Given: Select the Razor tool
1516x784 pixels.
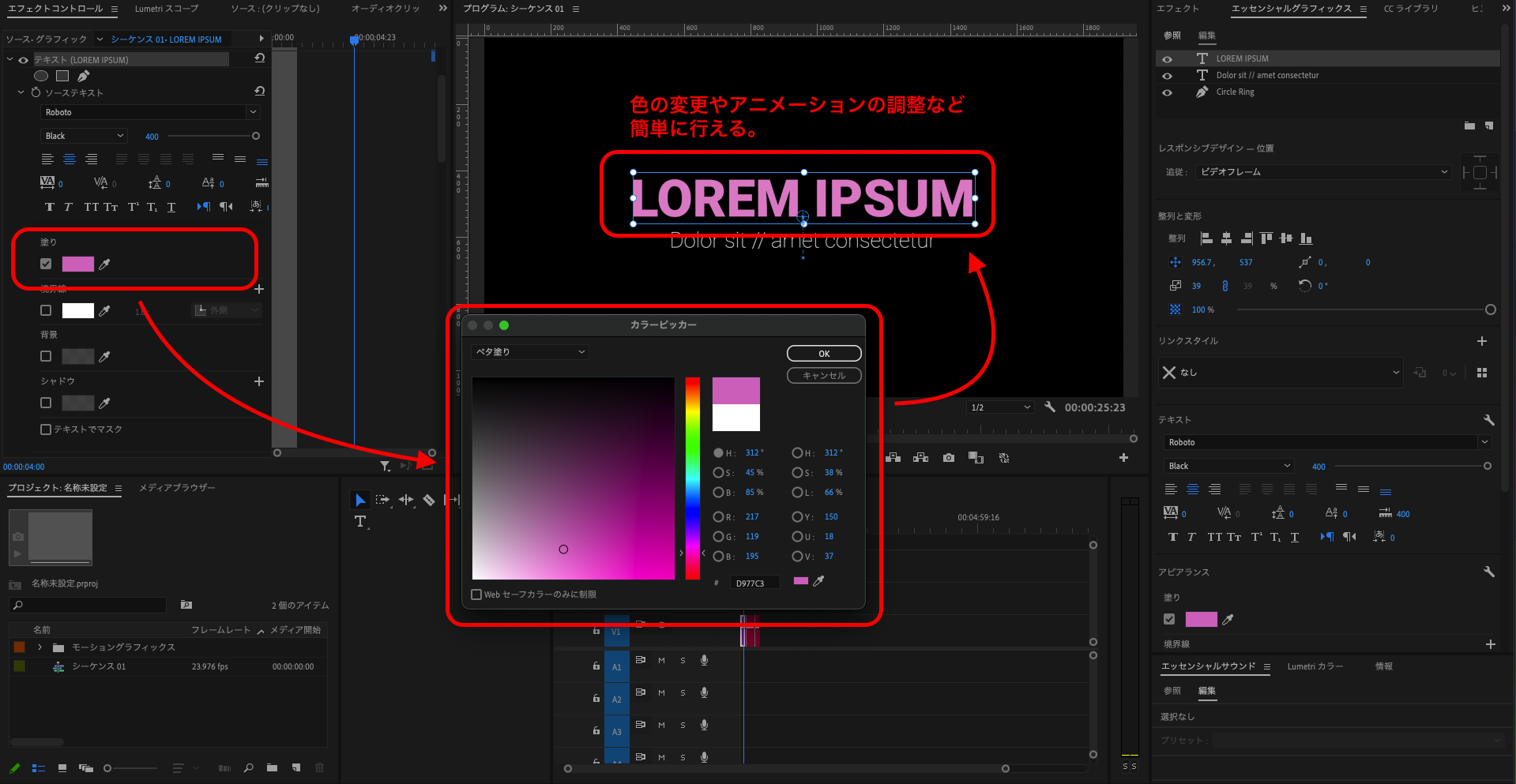Looking at the screenshot, I should click(429, 500).
